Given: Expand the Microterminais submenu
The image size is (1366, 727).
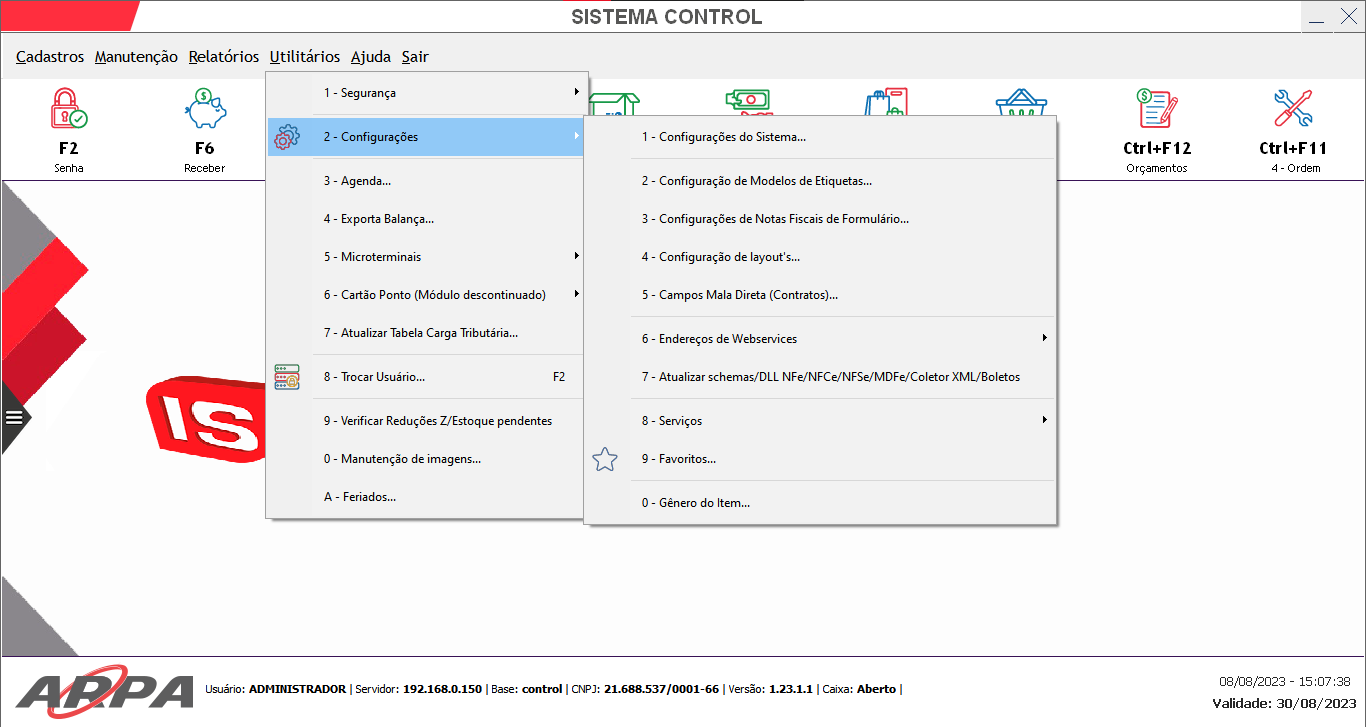Looking at the screenshot, I should (576, 257).
